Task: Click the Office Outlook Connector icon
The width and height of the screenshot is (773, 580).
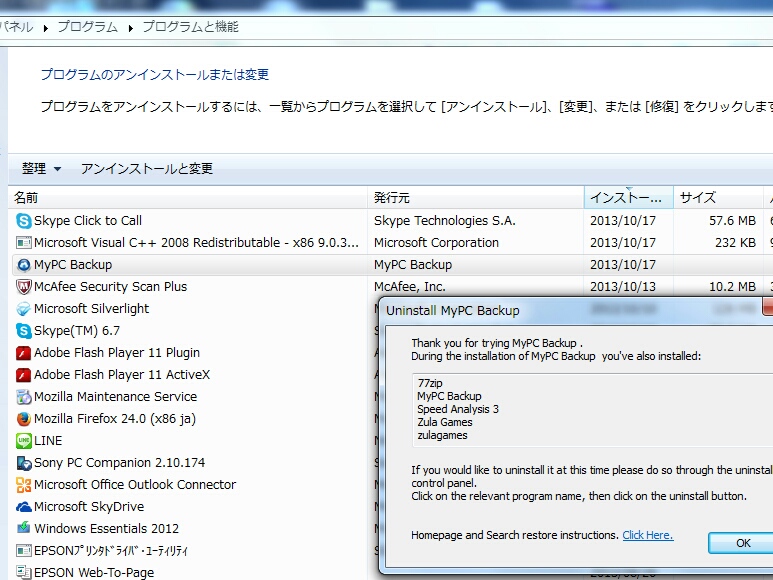Action: pos(24,485)
